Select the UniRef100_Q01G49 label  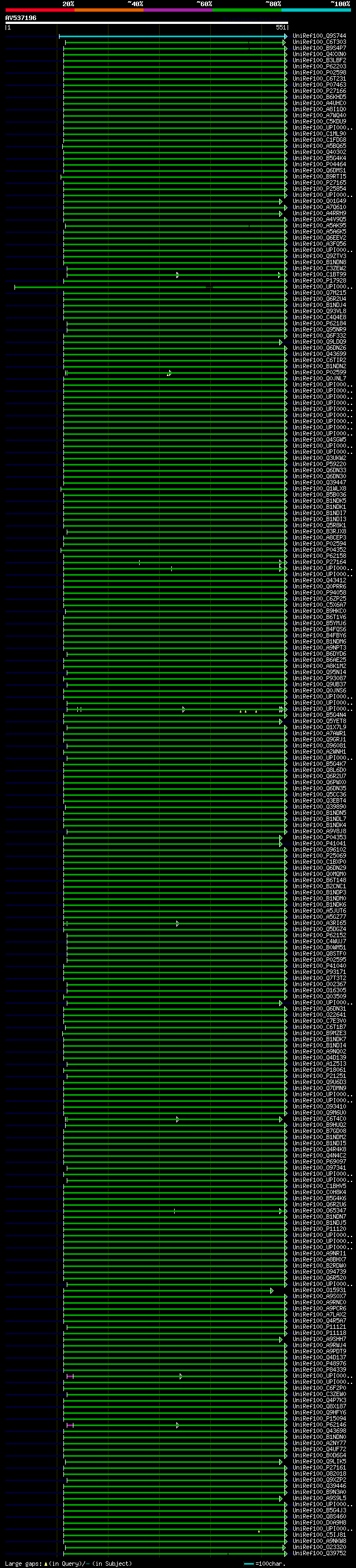(x=319, y=201)
